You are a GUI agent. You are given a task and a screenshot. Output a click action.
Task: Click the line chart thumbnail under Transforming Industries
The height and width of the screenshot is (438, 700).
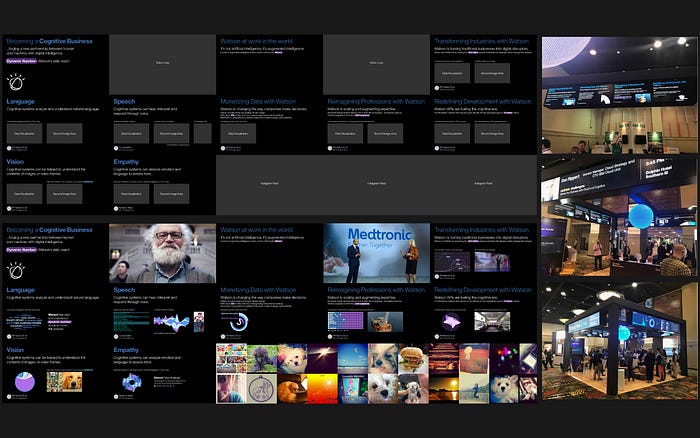click(x=452, y=262)
